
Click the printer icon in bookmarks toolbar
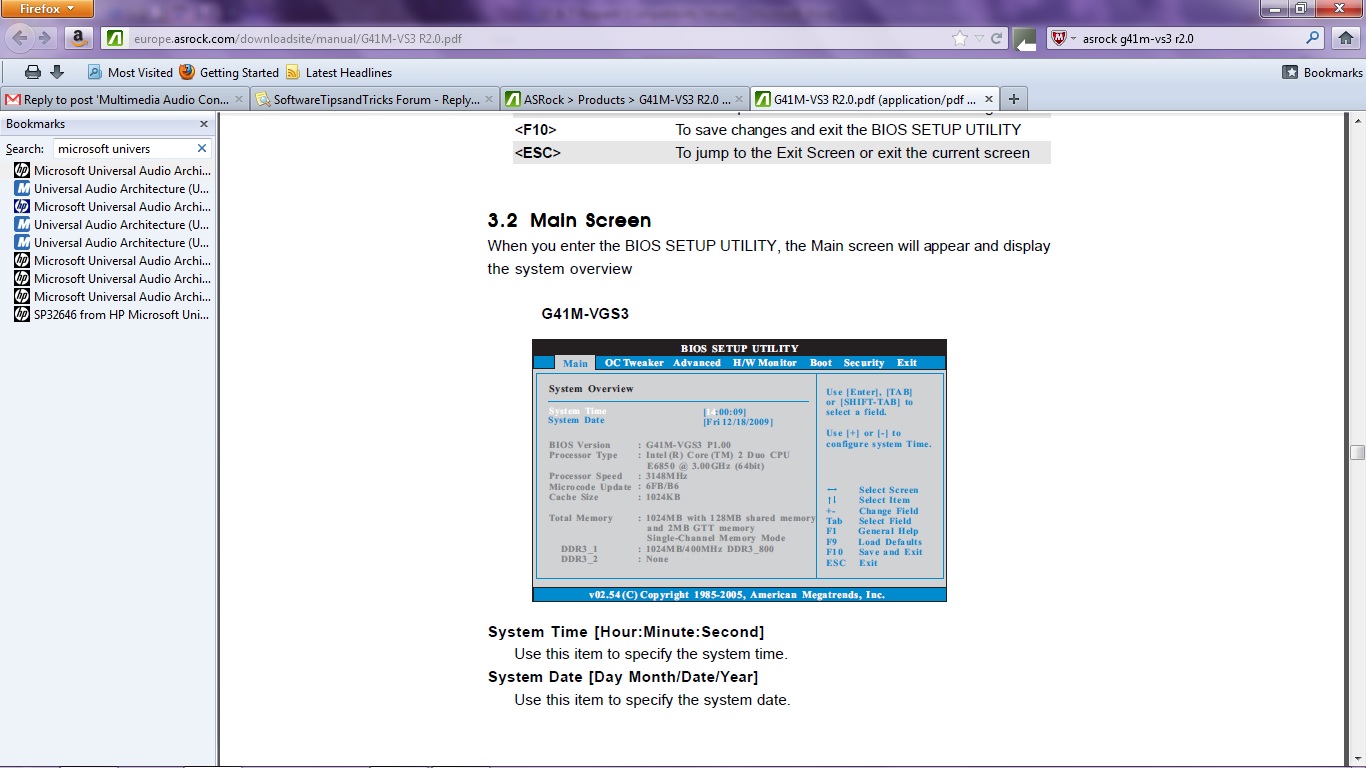[33, 72]
